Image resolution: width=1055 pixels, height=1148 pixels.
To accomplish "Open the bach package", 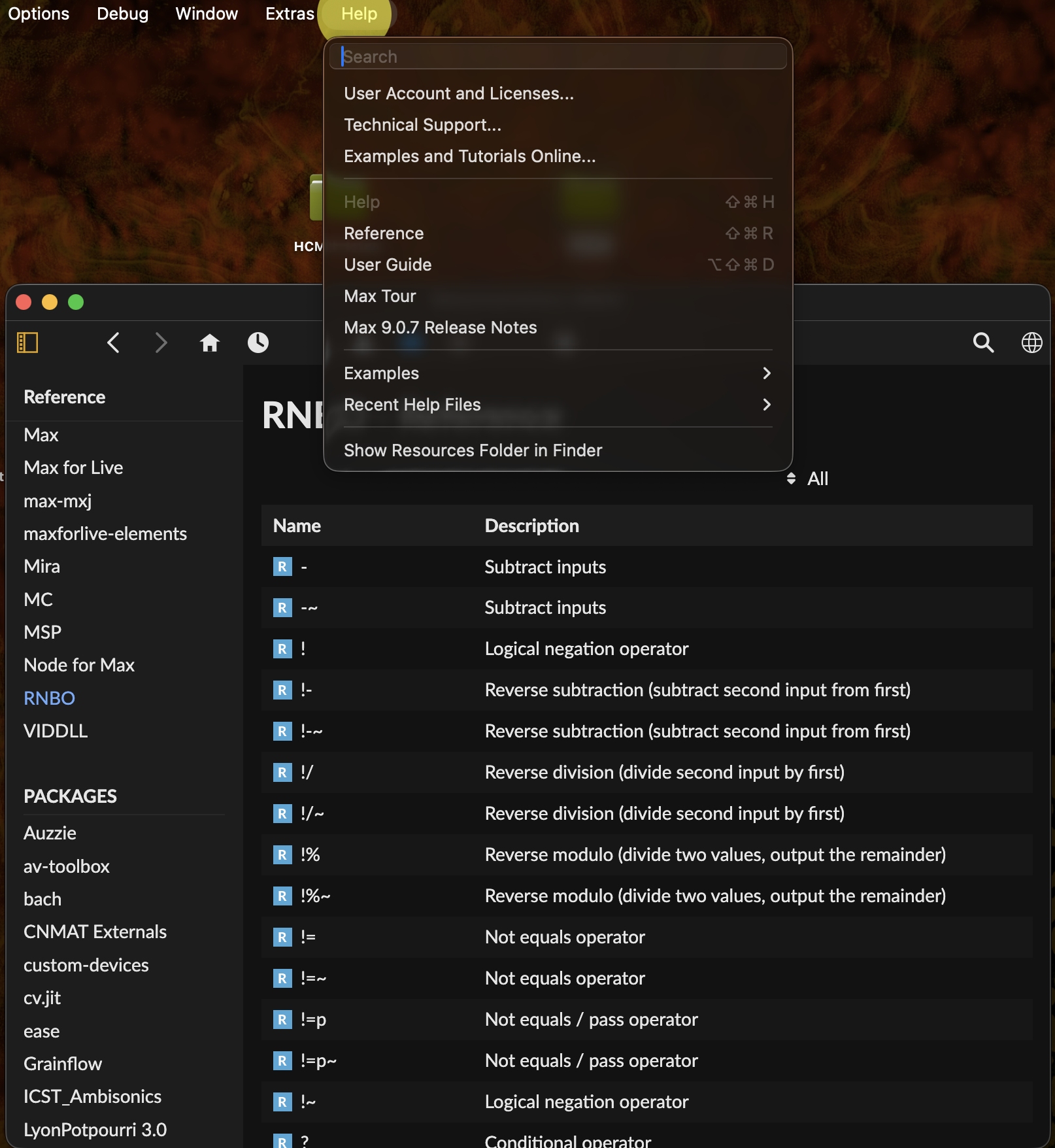I will pos(42,899).
